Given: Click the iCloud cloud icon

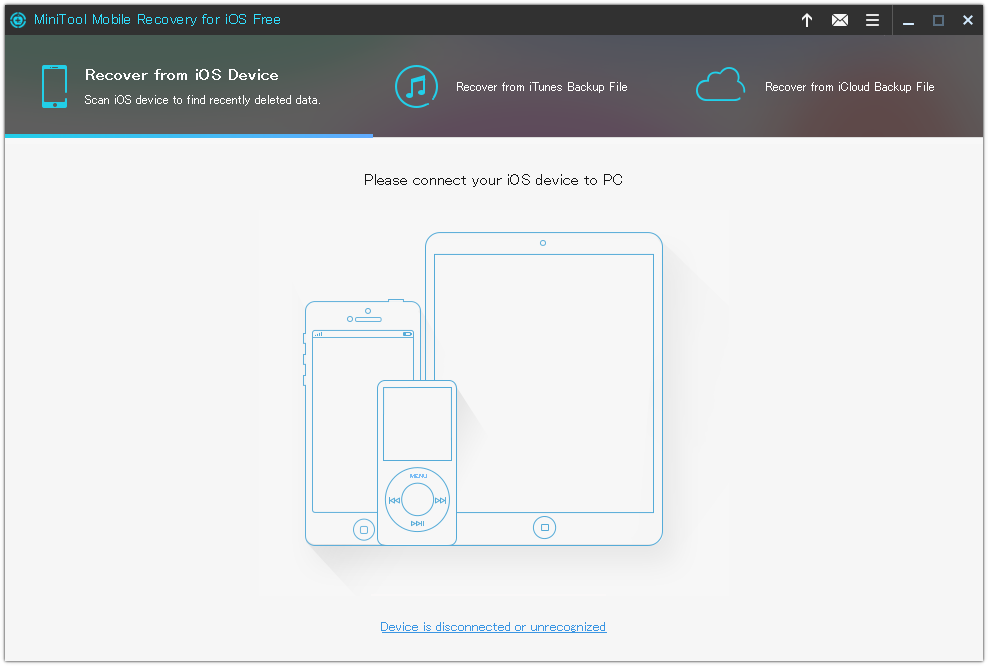Looking at the screenshot, I should point(720,84).
